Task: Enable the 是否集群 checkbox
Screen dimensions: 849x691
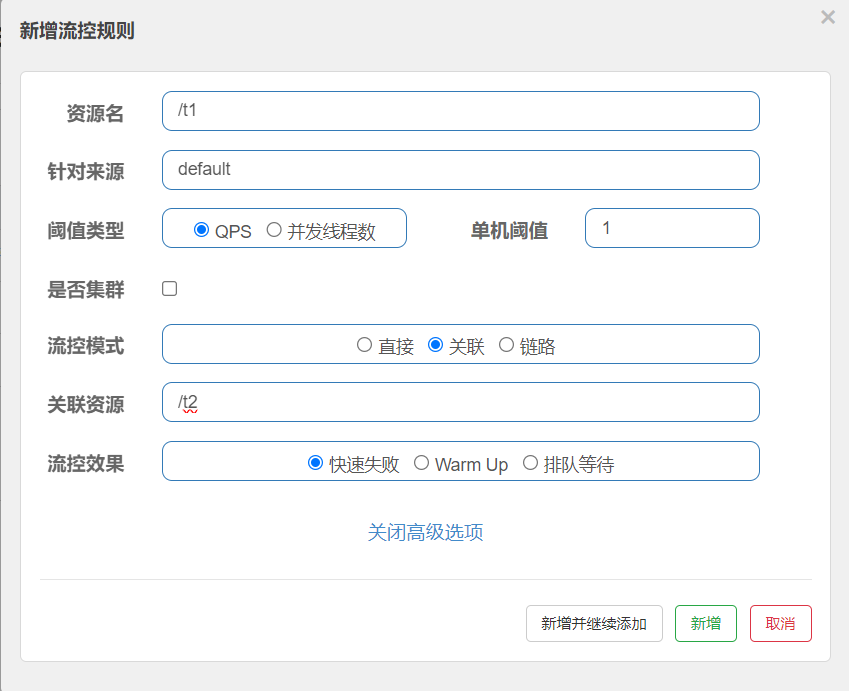Action: [170, 289]
